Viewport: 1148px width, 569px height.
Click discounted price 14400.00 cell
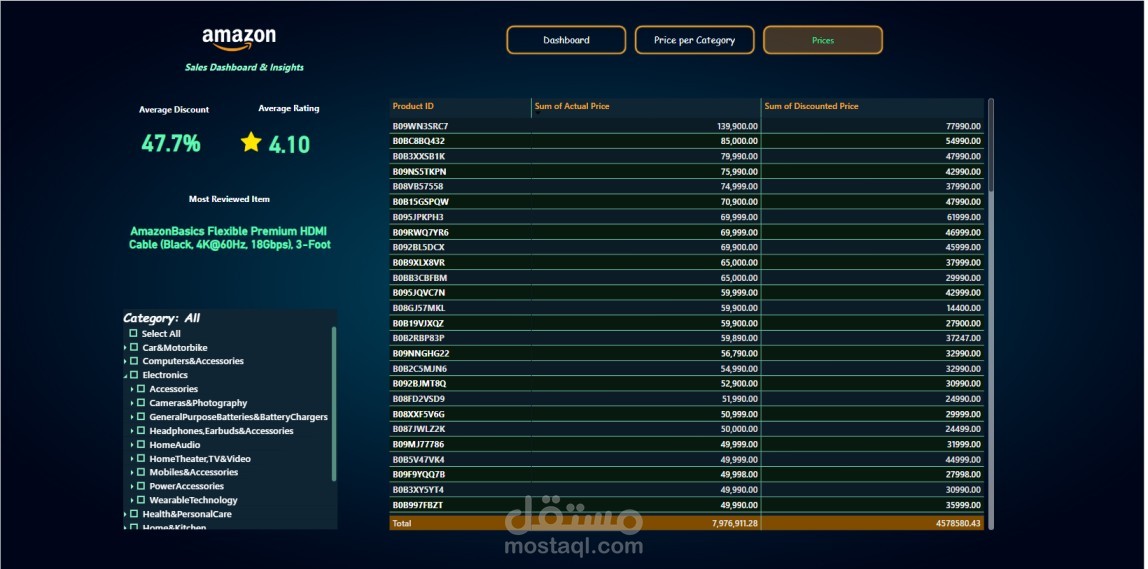coord(964,308)
